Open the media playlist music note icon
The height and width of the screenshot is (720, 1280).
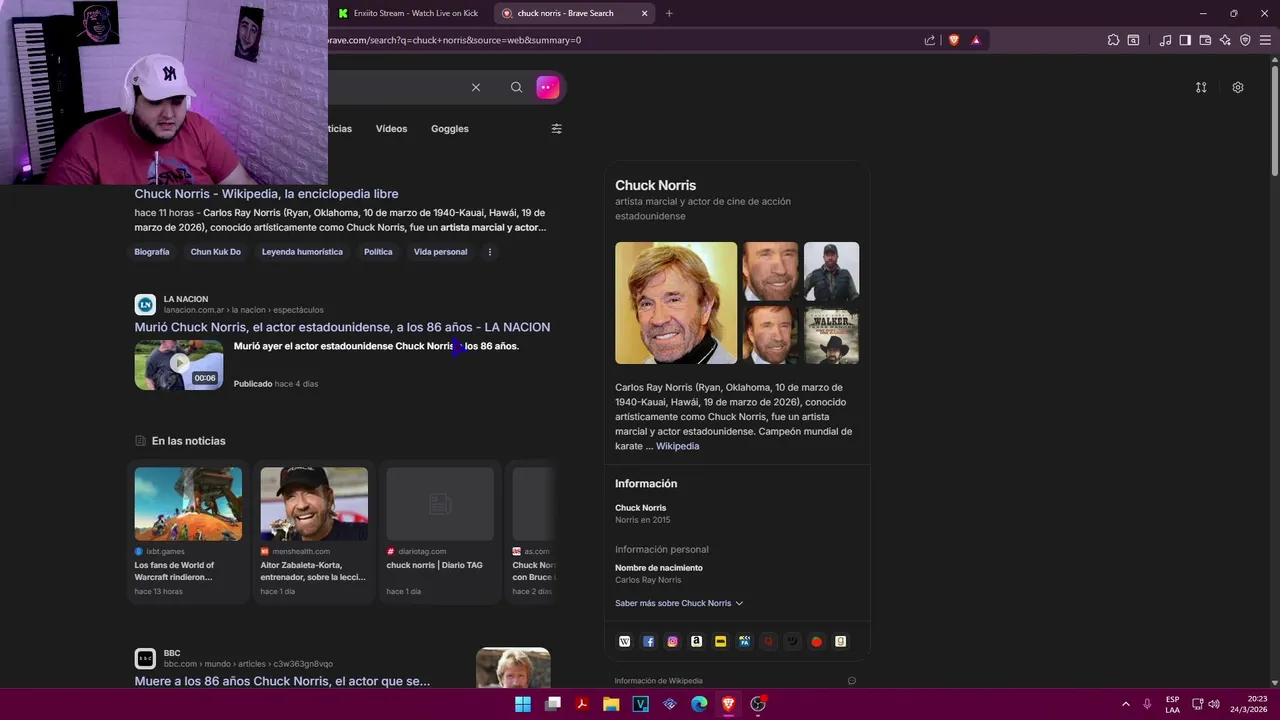[1165, 40]
